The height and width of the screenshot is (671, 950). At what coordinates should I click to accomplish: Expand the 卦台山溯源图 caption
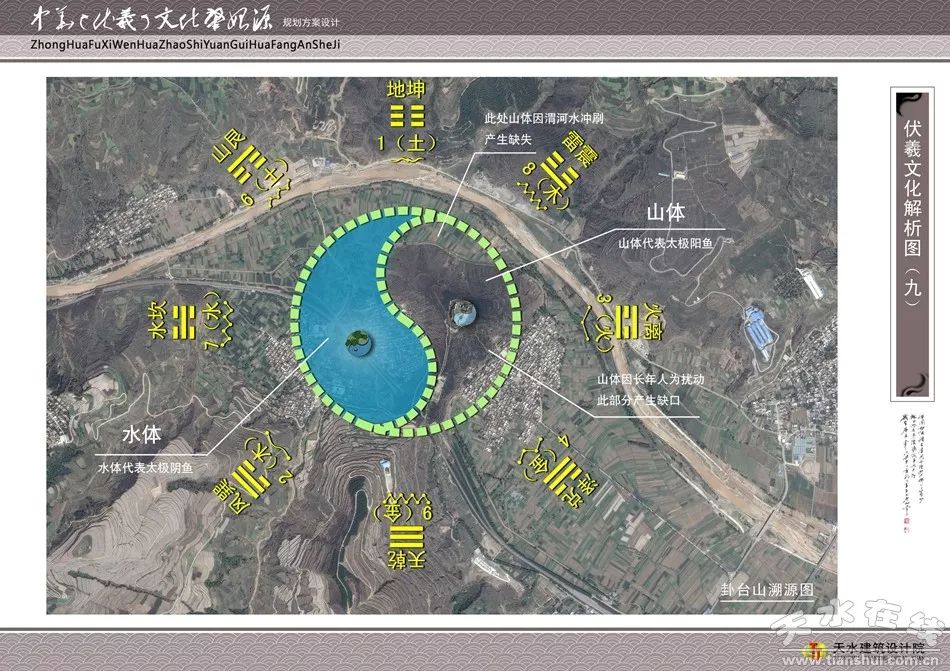[x=766, y=588]
